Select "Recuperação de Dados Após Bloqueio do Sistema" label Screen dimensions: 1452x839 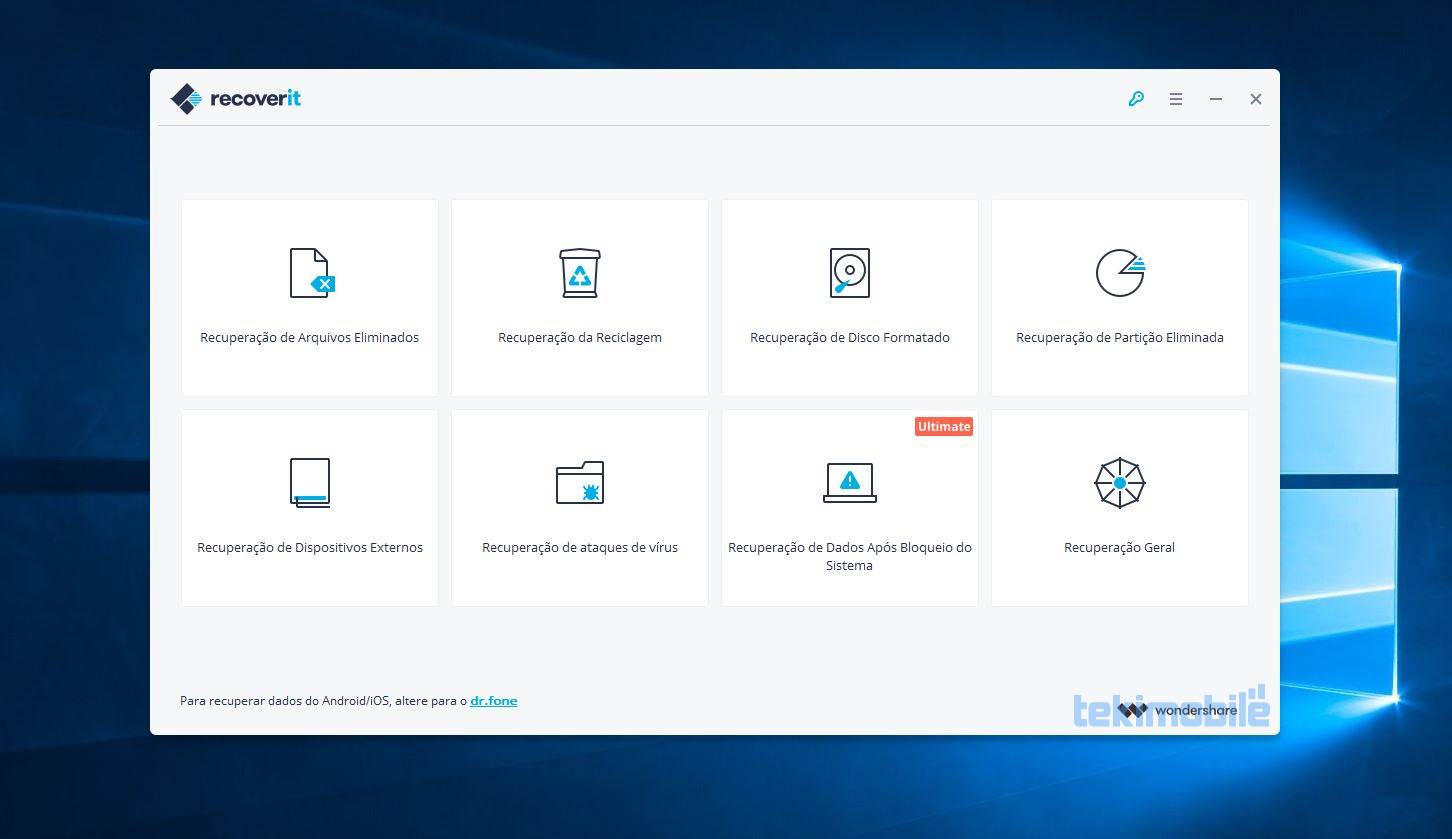[x=850, y=557]
